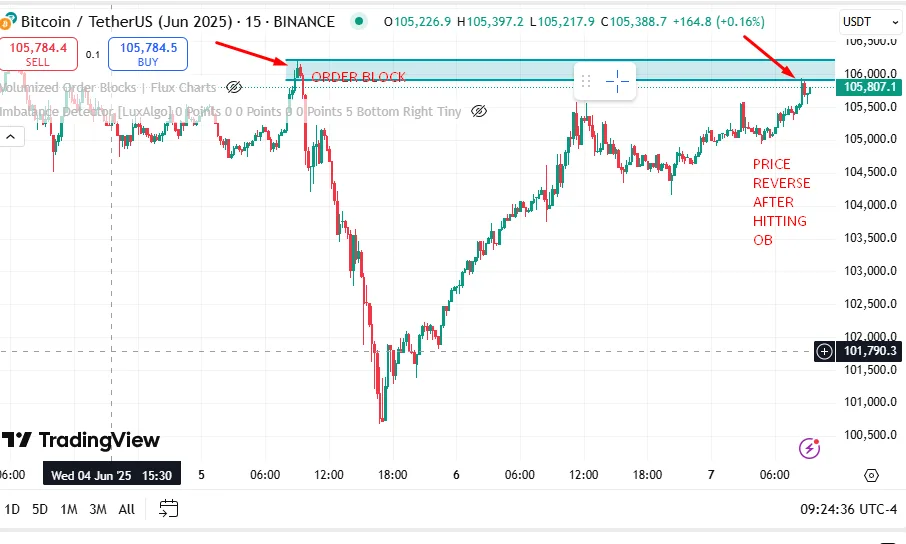The image size is (906, 544).
Task: Open the go-to-date calendar icon
Action: tap(168, 509)
